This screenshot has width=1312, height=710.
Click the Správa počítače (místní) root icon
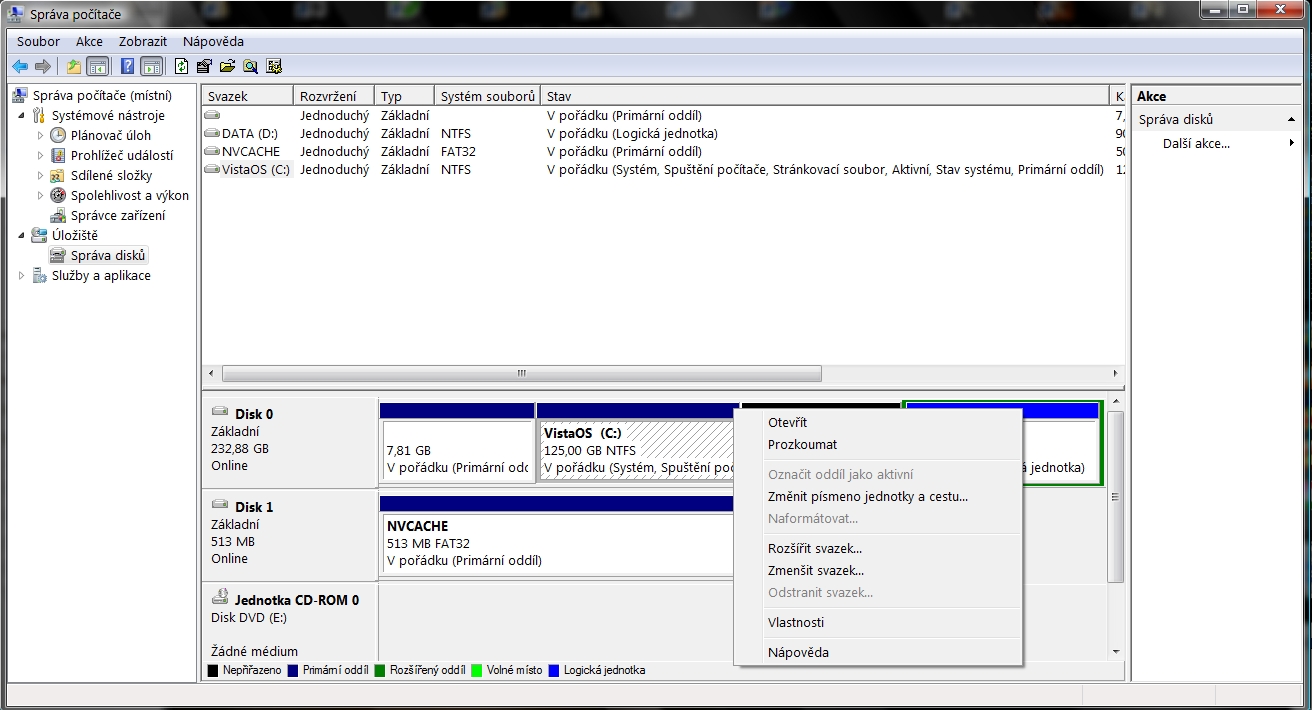[x=20, y=95]
